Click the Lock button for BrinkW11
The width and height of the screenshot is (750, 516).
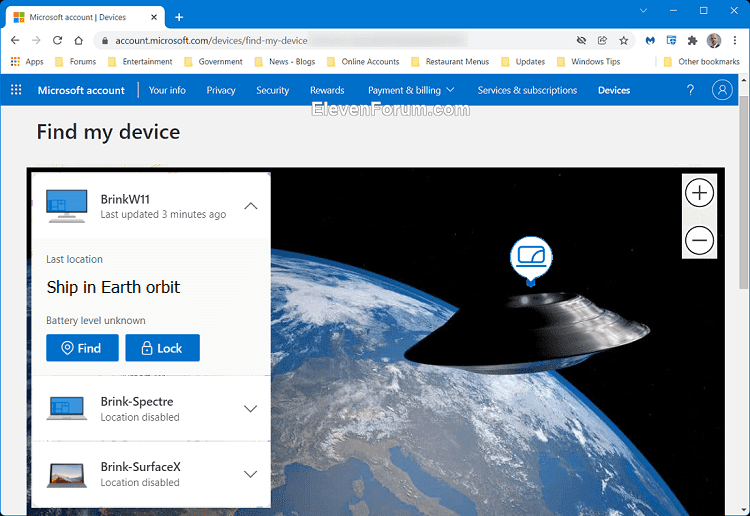(x=163, y=348)
